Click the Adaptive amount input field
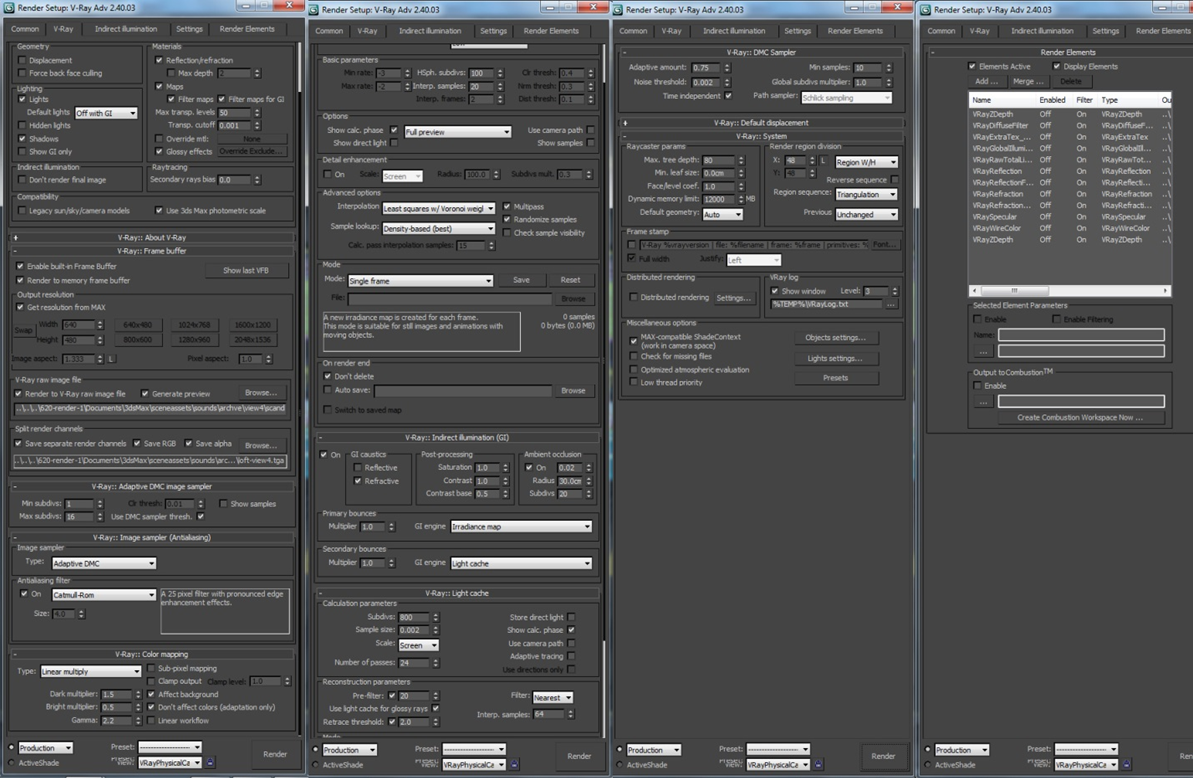1193x778 pixels. click(x=706, y=68)
